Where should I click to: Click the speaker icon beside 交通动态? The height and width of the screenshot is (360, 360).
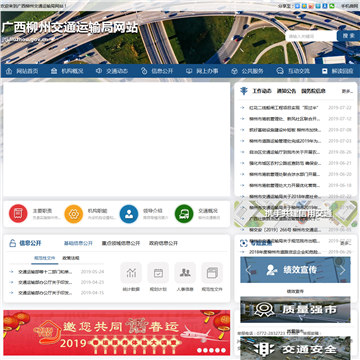click(x=99, y=71)
